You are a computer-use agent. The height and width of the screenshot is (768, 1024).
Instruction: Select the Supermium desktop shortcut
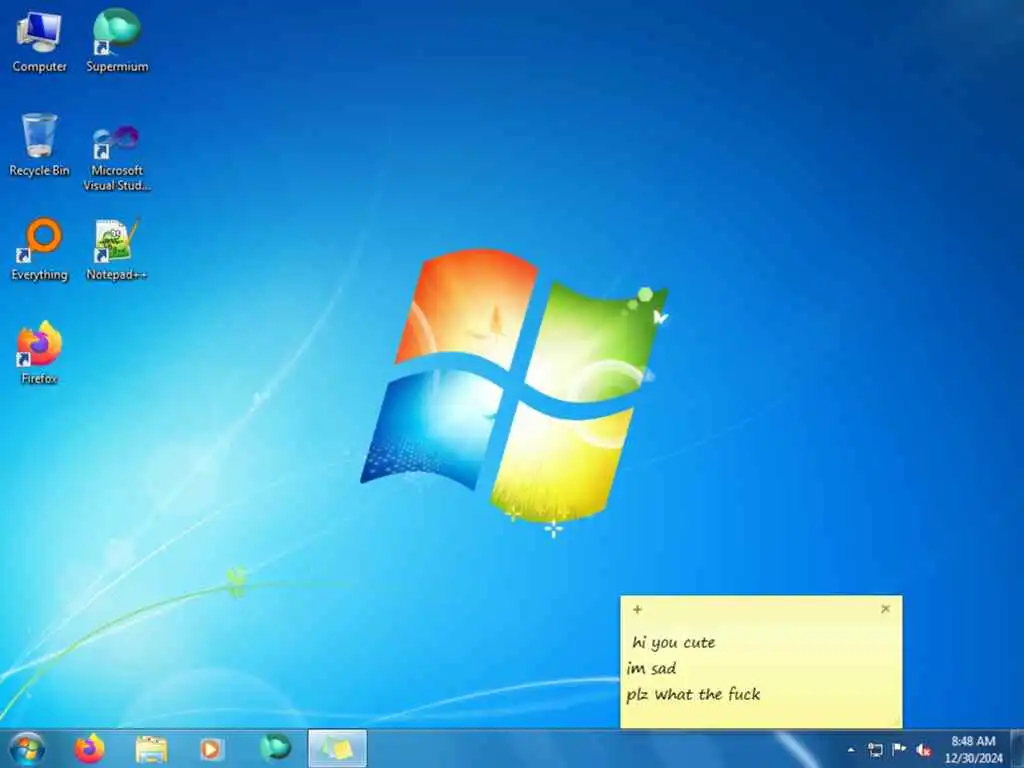[117, 41]
